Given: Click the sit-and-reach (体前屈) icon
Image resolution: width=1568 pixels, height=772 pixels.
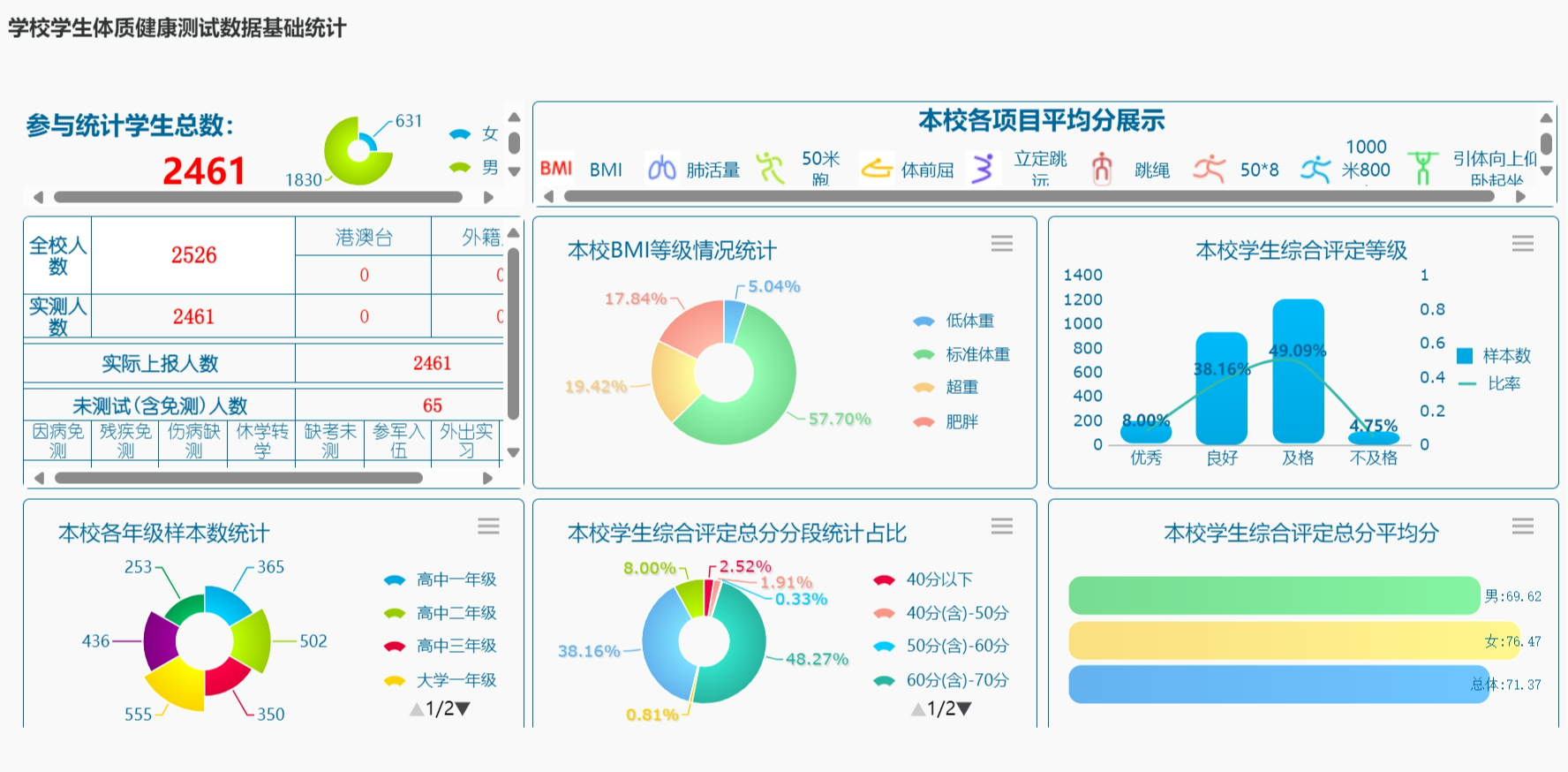Looking at the screenshot, I should [877, 168].
